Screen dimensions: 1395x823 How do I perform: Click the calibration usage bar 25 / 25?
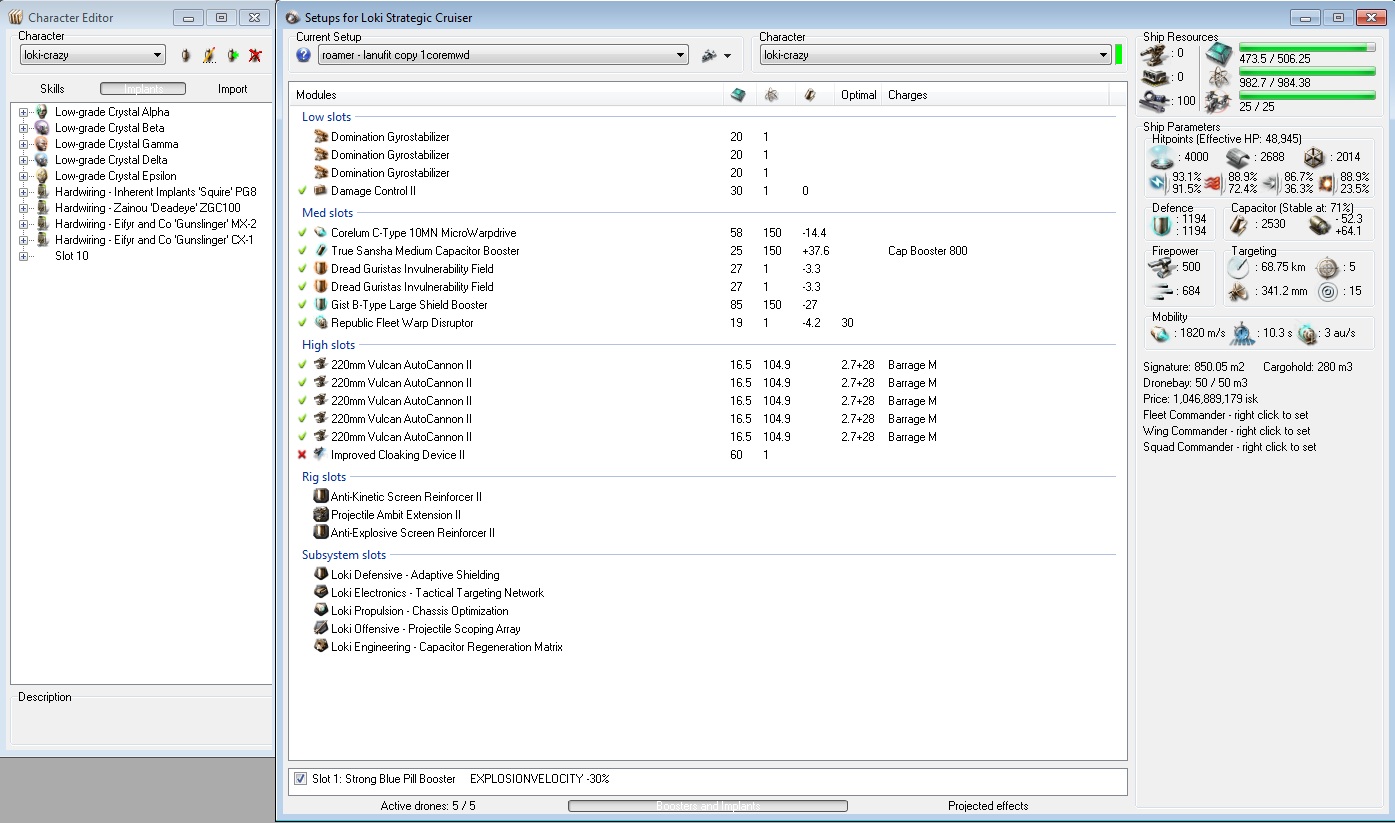click(1308, 95)
